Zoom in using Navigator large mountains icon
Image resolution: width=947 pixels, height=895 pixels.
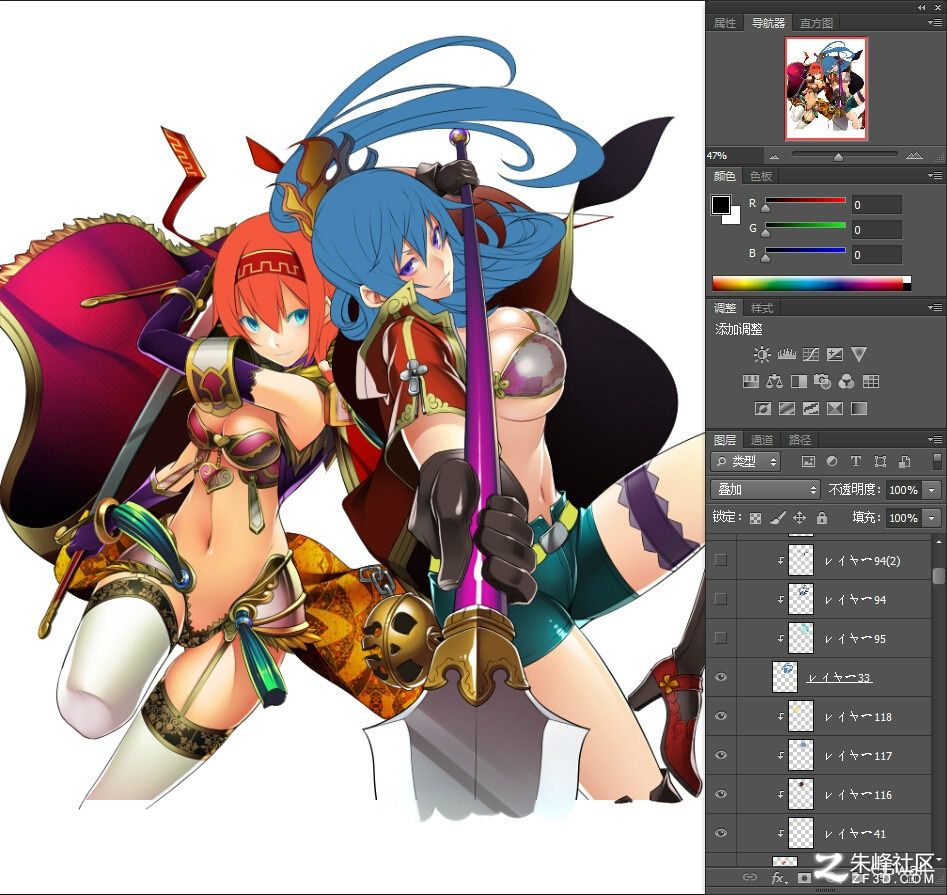tap(914, 156)
